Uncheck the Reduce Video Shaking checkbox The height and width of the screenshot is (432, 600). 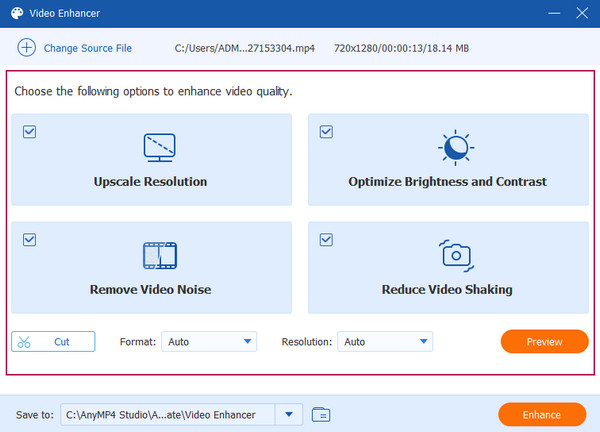click(326, 240)
